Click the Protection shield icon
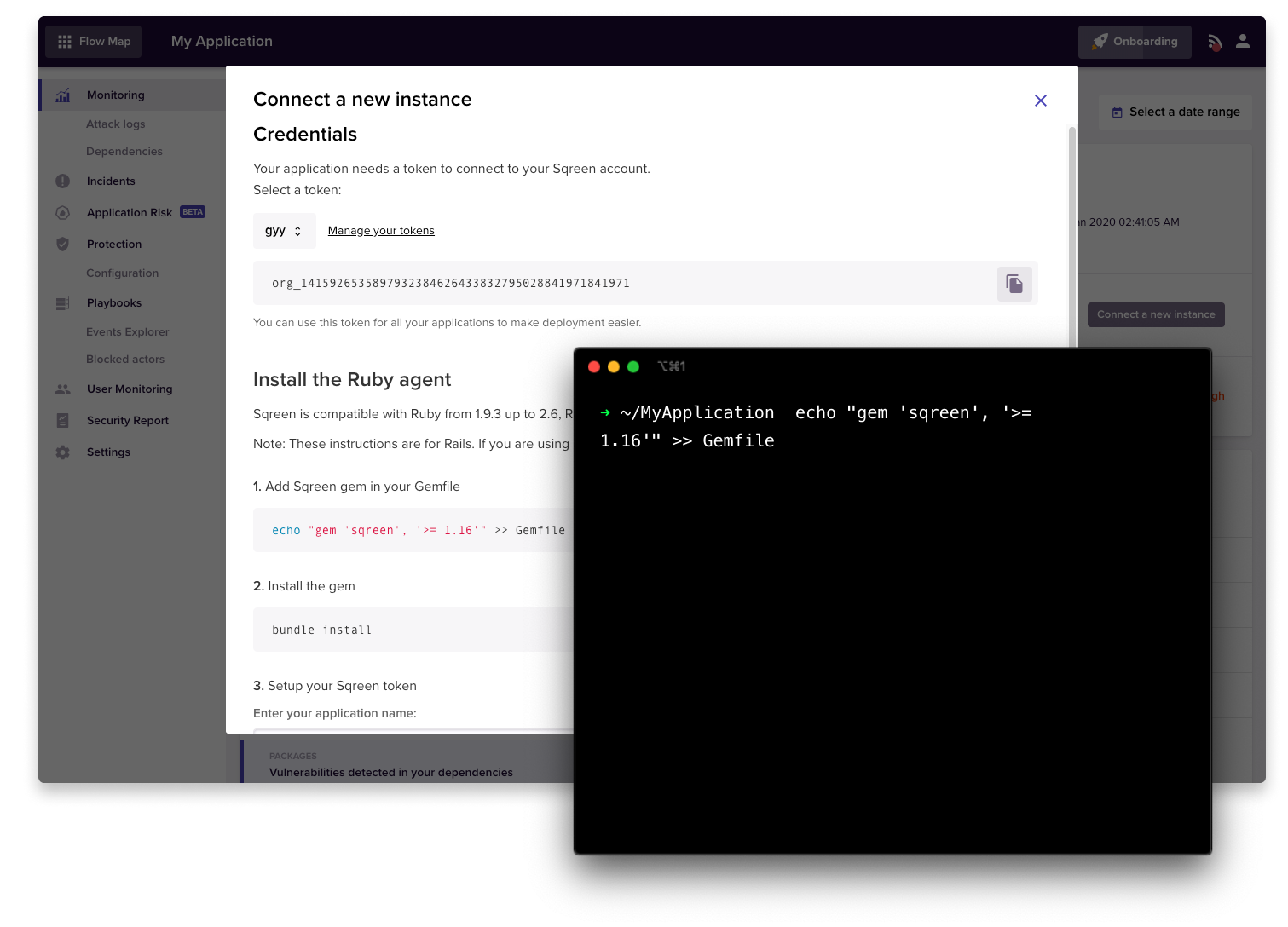Viewport: 1288px width, 927px height. [x=62, y=245]
